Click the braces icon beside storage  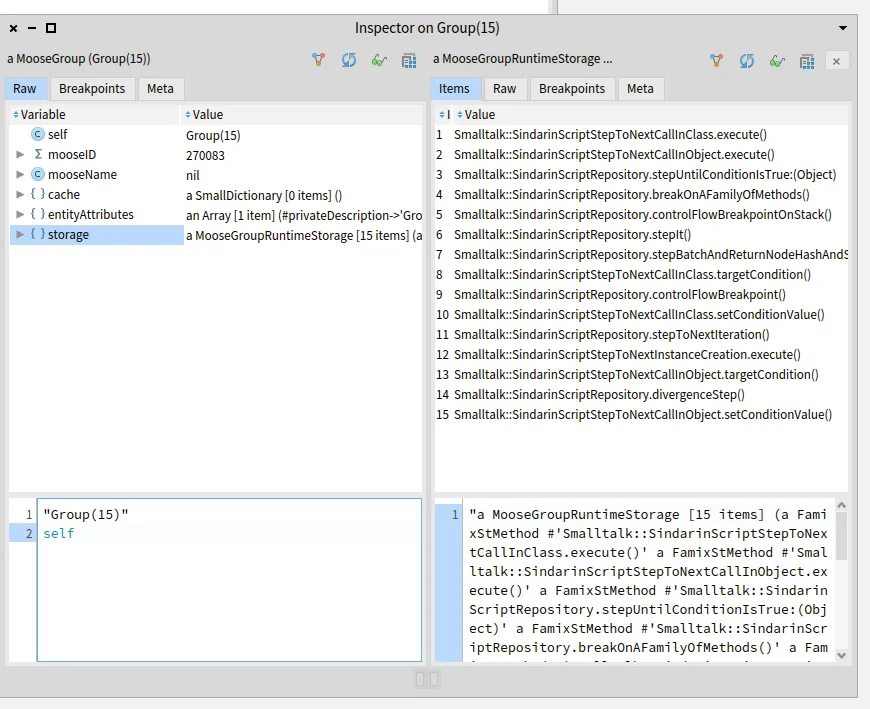[37, 234]
